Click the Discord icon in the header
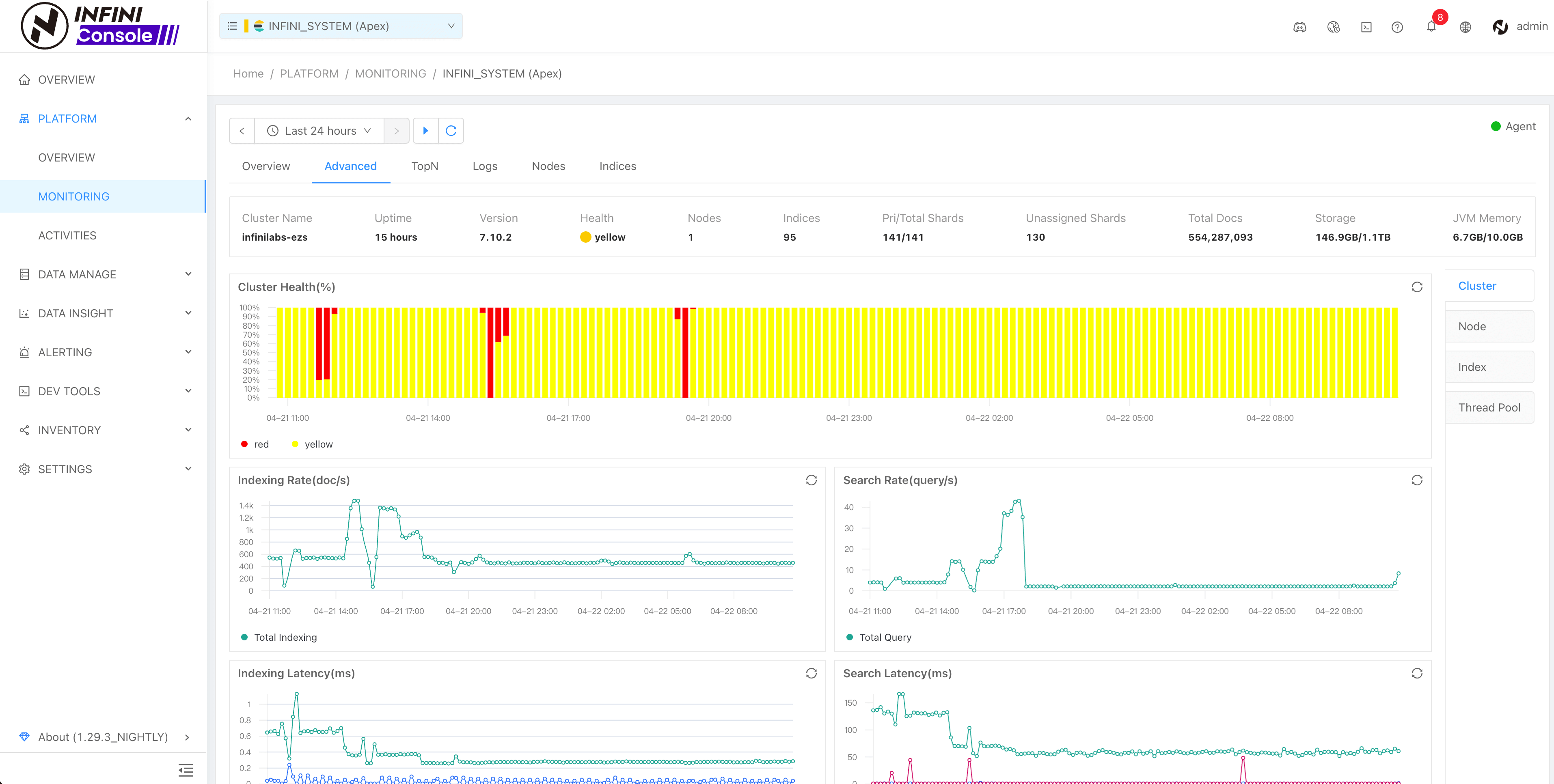 click(1299, 27)
